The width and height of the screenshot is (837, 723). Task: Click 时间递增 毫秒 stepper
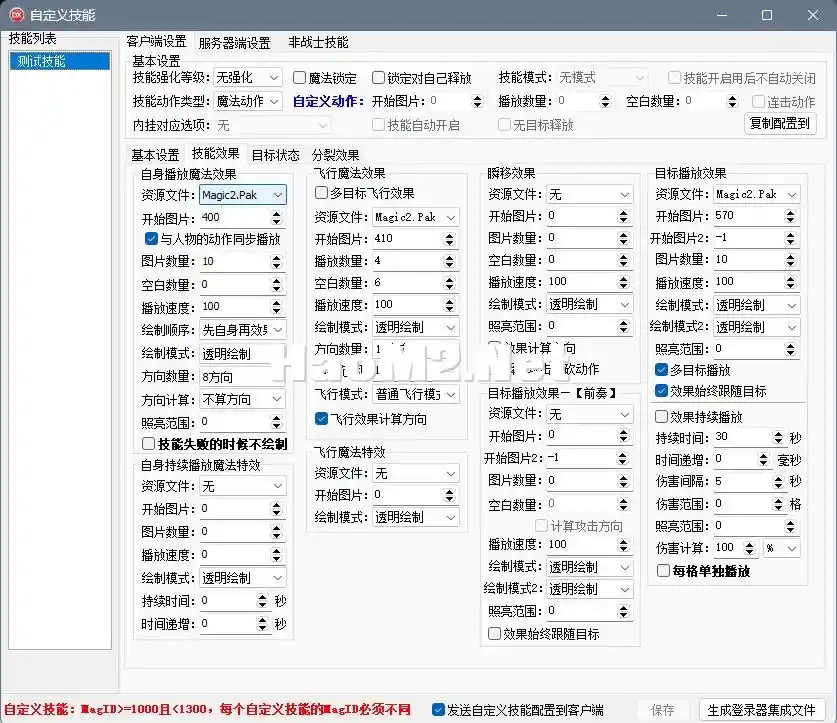763,459
